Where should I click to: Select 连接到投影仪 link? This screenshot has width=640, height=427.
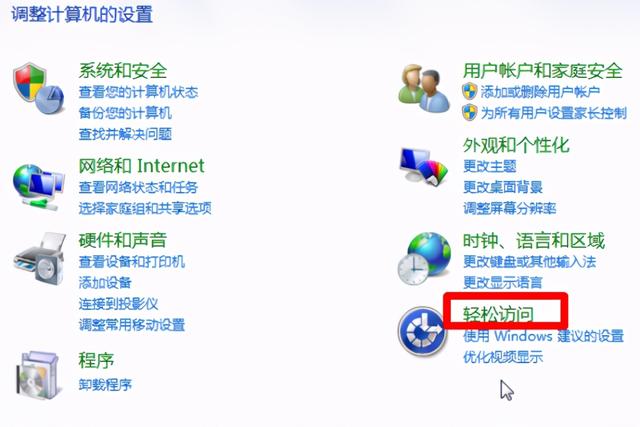click(x=118, y=304)
